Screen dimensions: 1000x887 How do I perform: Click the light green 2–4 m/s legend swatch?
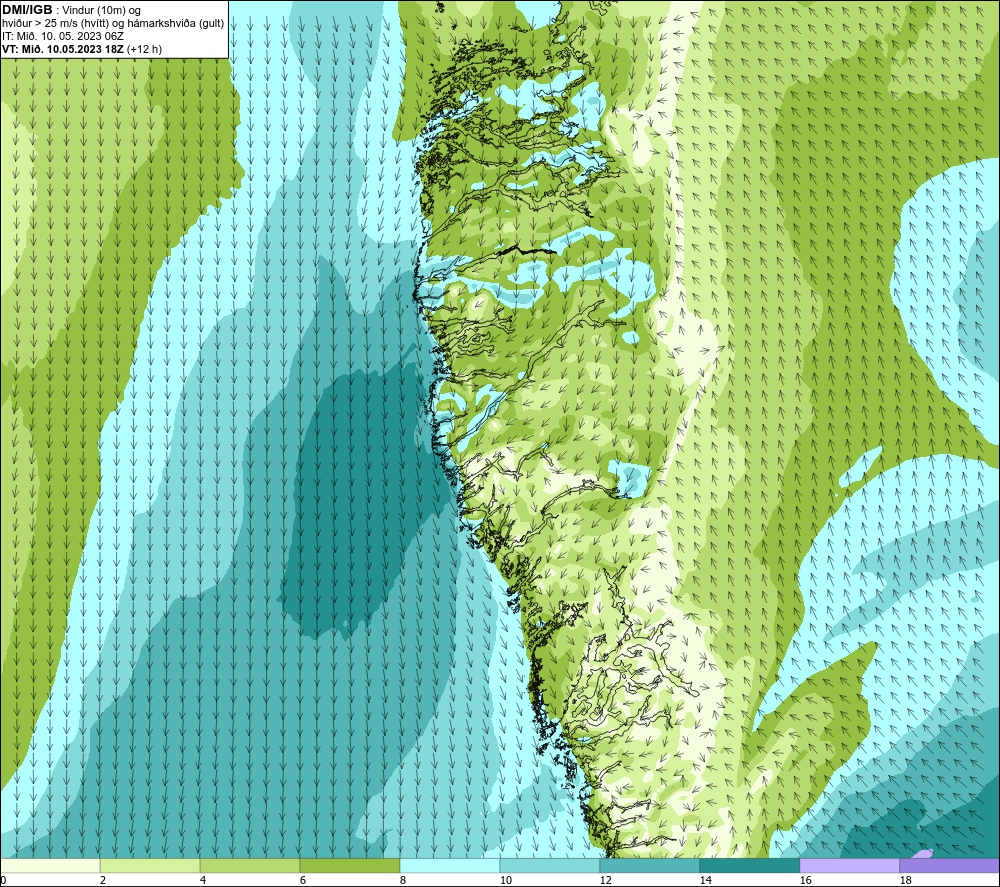(150, 866)
